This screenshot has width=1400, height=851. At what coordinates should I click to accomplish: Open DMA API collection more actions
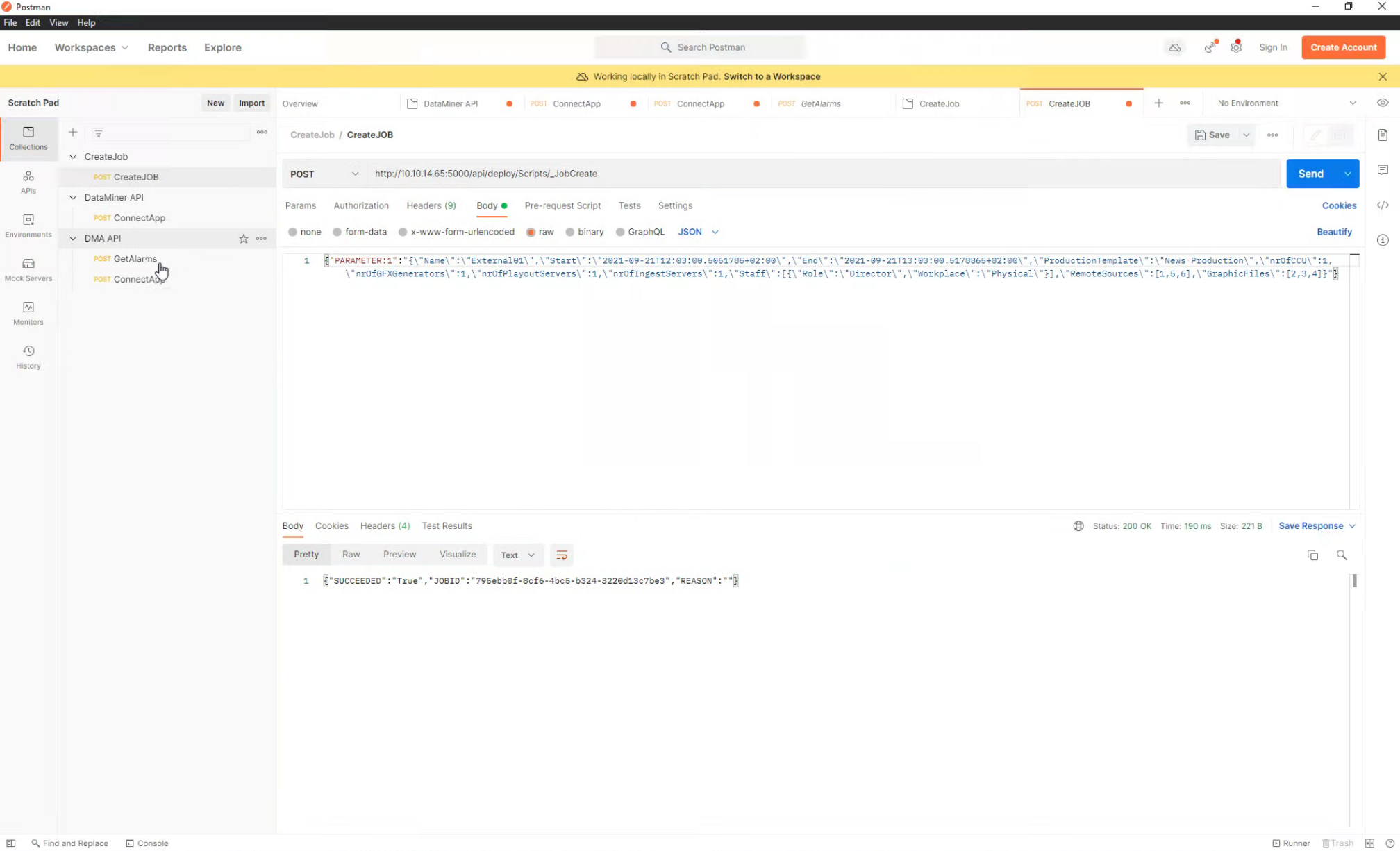tap(261, 239)
